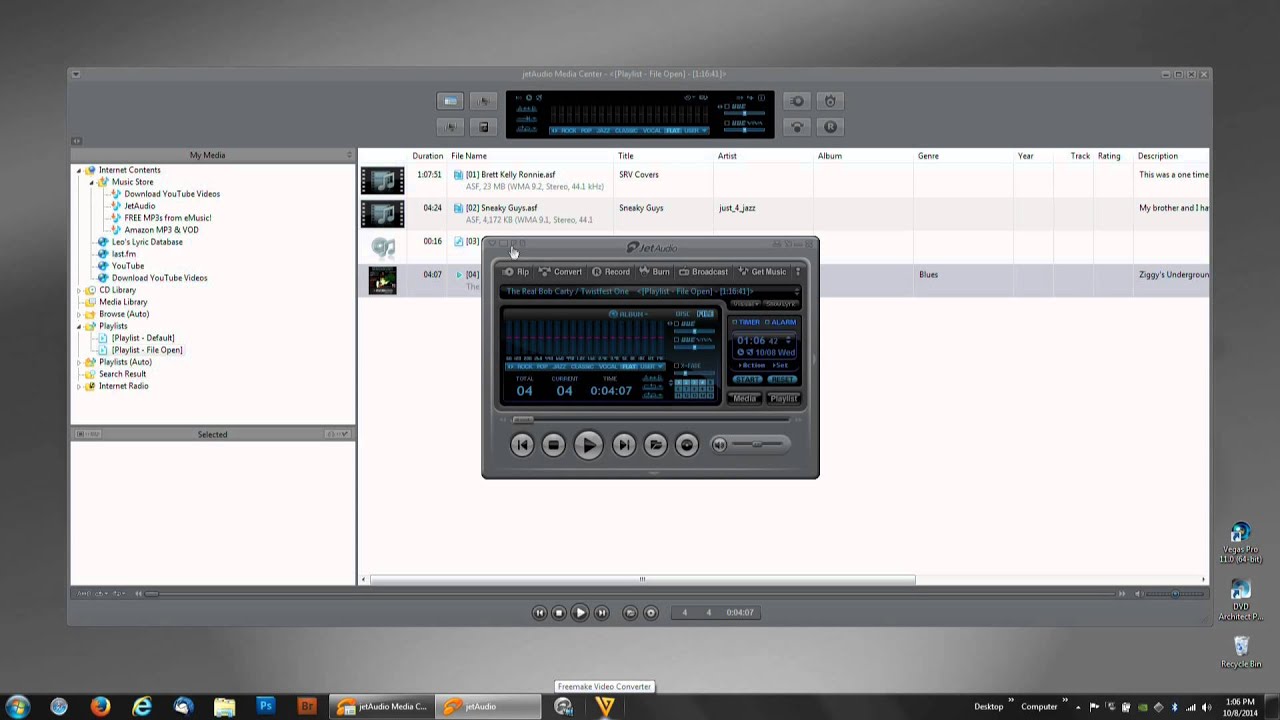1280x720 pixels.
Task: Click the Media button in mini player
Action: point(745,398)
